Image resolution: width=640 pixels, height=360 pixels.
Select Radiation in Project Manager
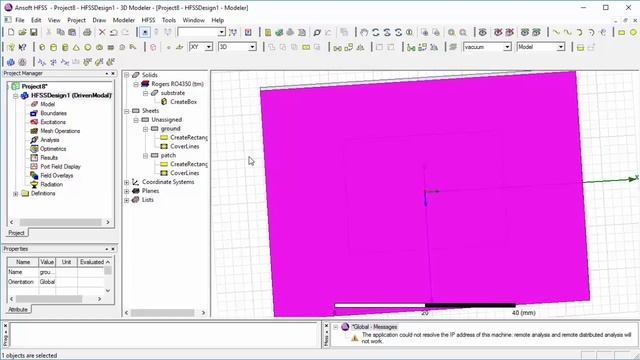click(52, 184)
